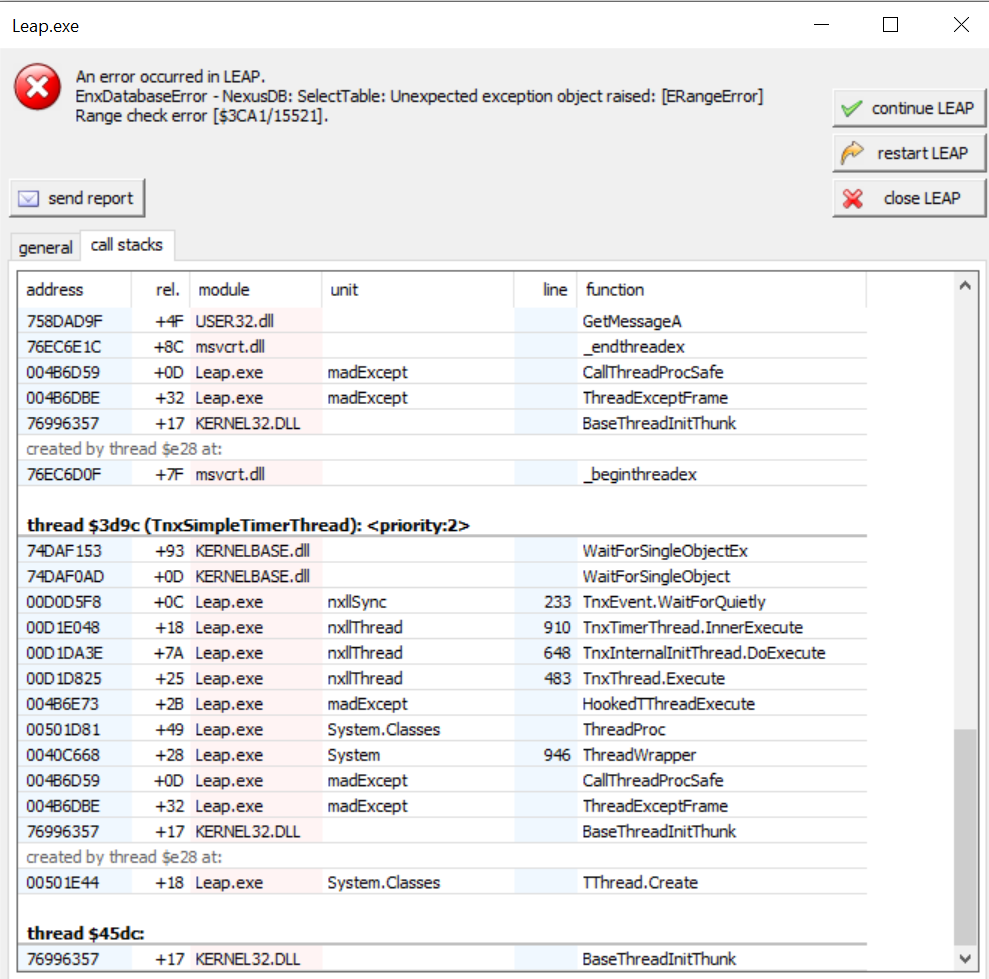
Task: Click the vertical scrollbar thumb
Action: pos(965,836)
